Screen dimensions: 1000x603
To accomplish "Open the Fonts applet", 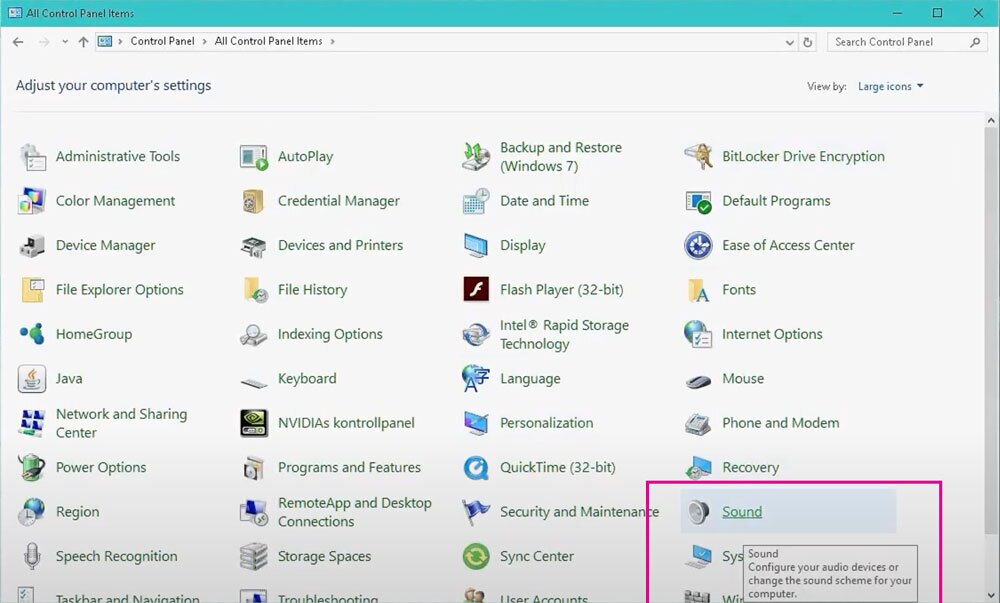I will tap(736, 289).
